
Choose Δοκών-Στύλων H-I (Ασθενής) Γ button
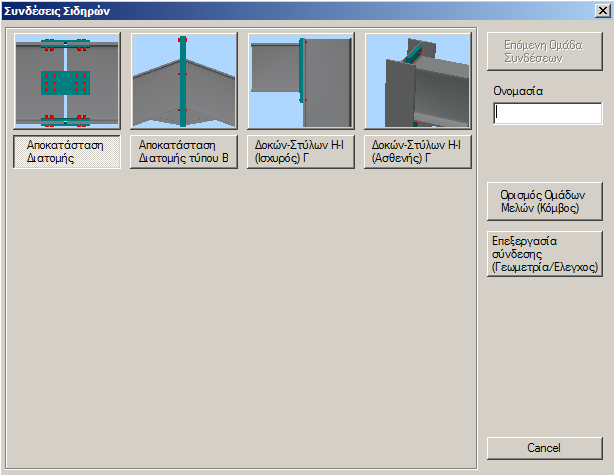418,152
